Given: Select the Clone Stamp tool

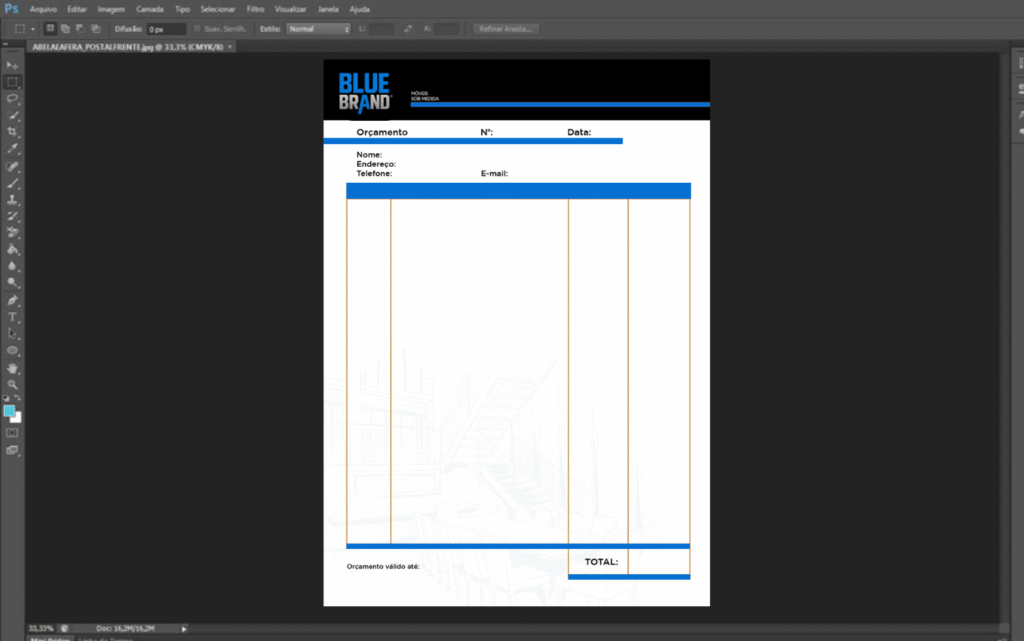Looking at the screenshot, I should 13,200.
